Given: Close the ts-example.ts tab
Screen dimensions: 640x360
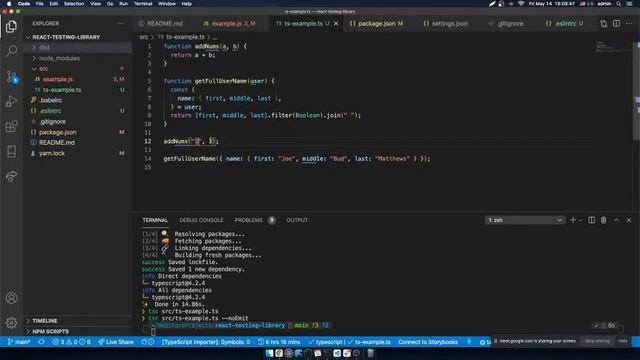Looking at the screenshot, I should click(336, 24).
